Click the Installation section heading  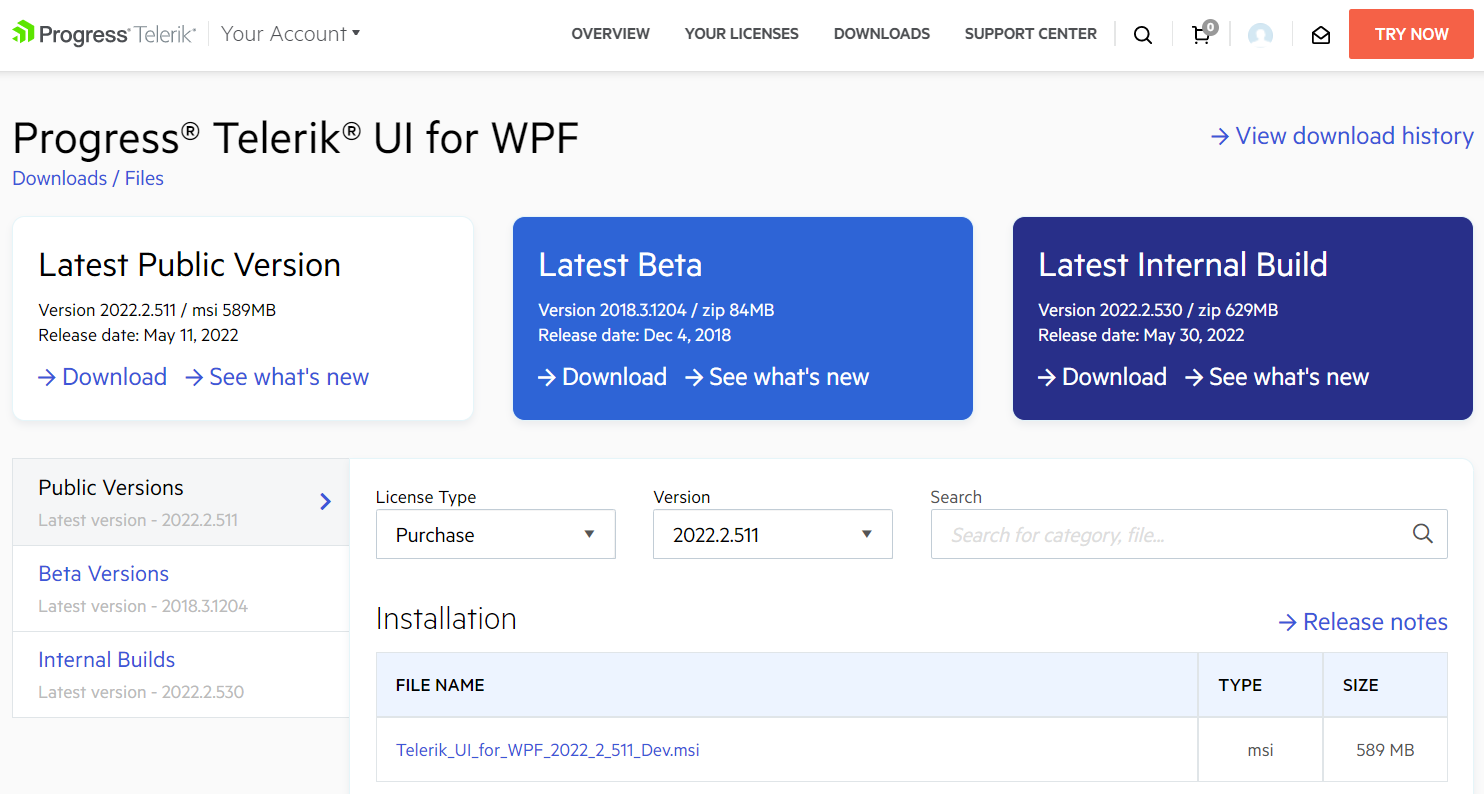click(x=446, y=619)
